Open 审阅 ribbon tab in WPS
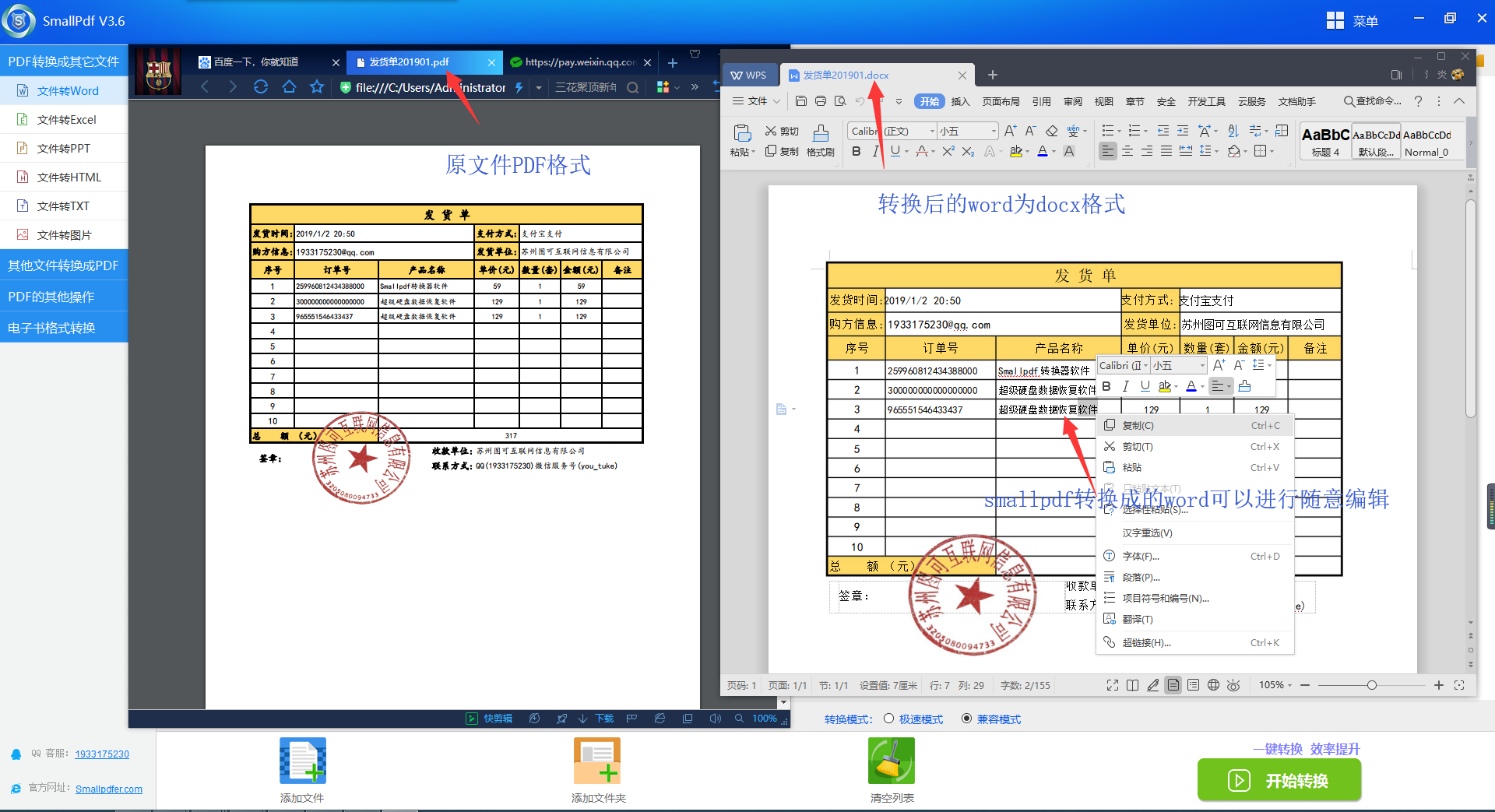 point(1073,101)
